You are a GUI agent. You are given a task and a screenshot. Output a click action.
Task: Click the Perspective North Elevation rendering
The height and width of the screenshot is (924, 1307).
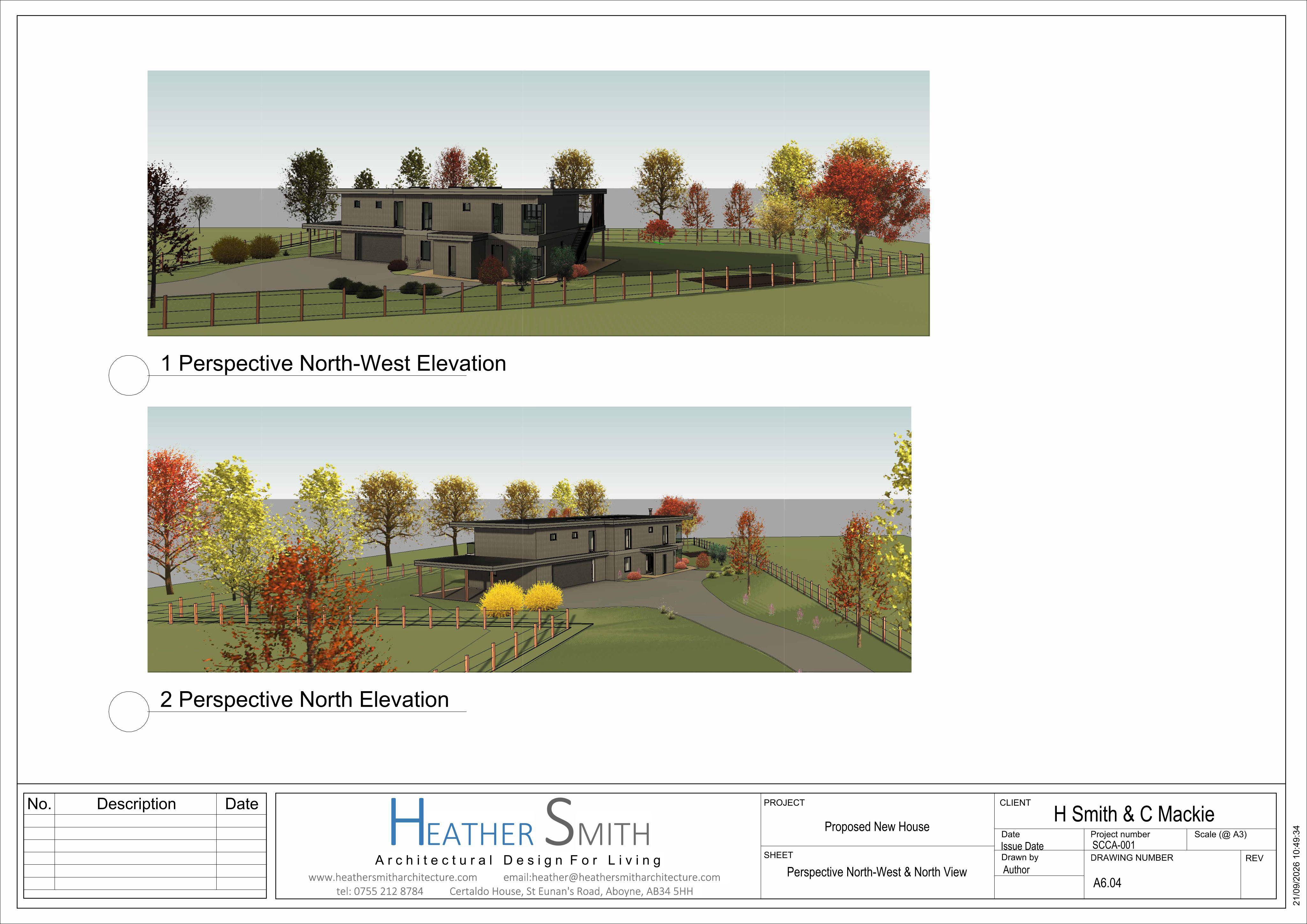tap(529, 539)
